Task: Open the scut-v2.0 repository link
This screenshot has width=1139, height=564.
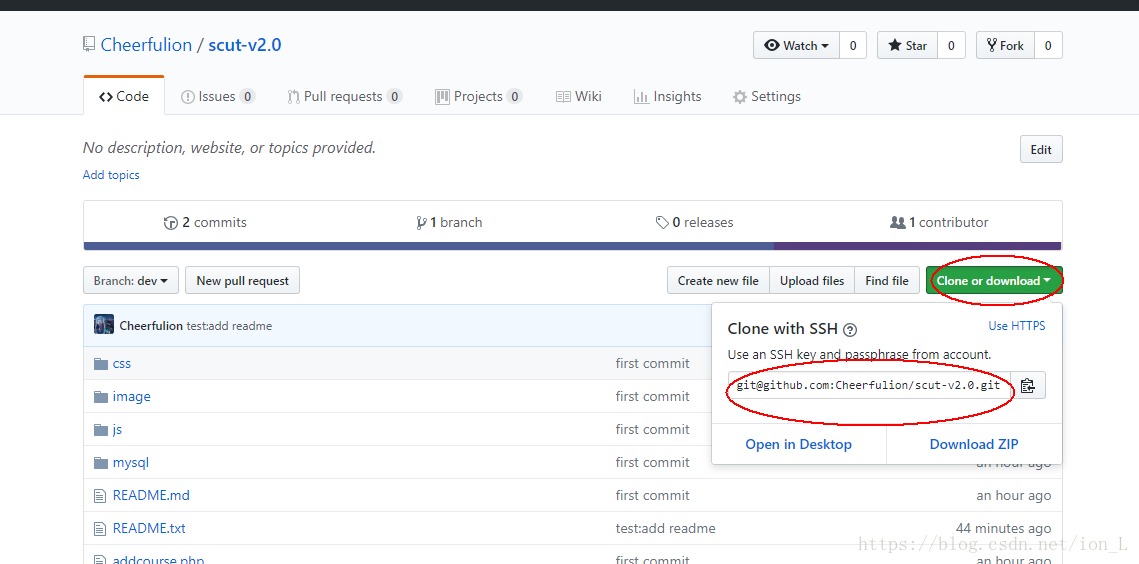Action: pyautogui.click(x=245, y=45)
